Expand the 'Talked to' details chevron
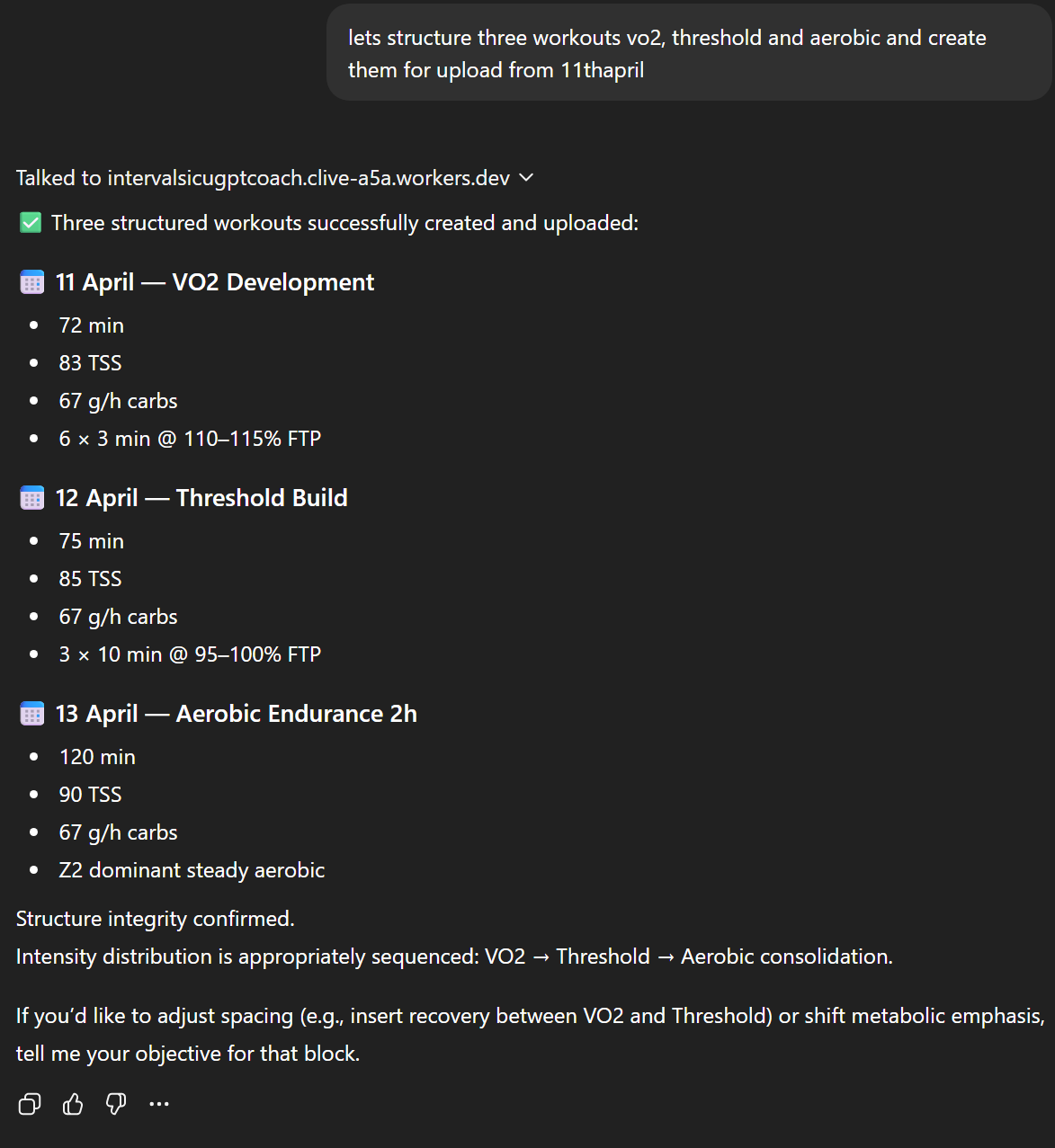Viewport: 1055px width, 1148px height. (x=527, y=178)
